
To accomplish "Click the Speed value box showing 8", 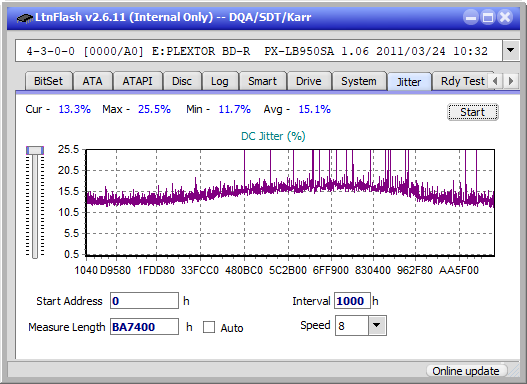I will 352,325.
